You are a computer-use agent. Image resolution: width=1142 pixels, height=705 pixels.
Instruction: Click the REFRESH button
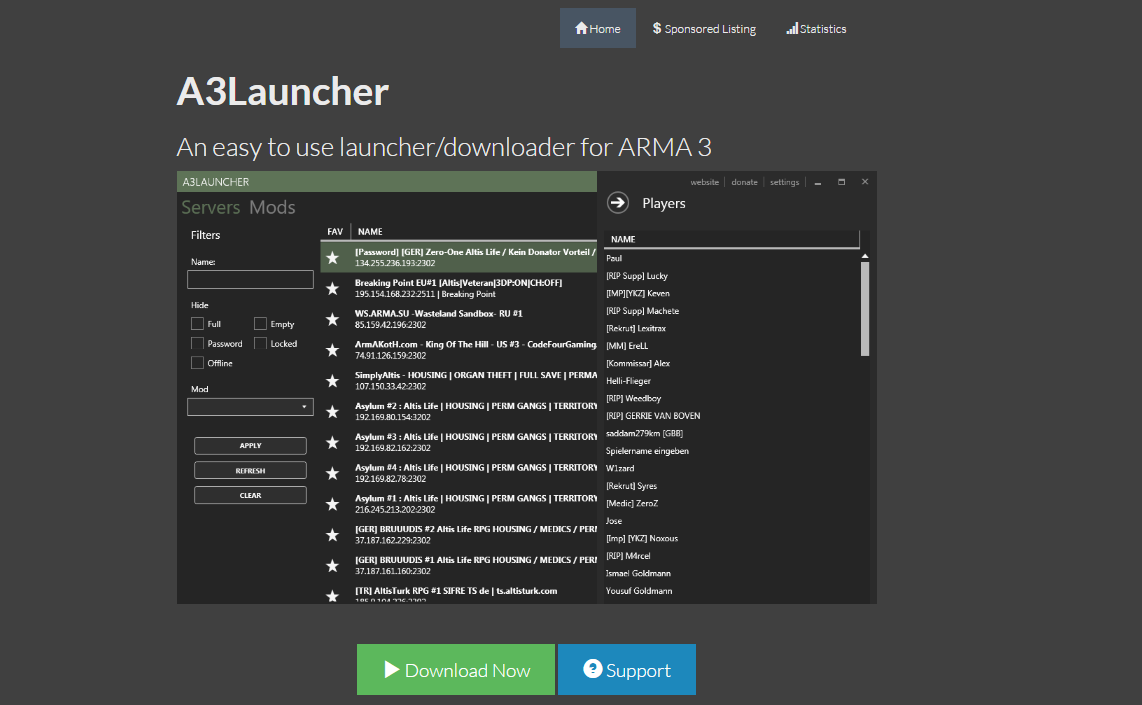pyautogui.click(x=251, y=470)
